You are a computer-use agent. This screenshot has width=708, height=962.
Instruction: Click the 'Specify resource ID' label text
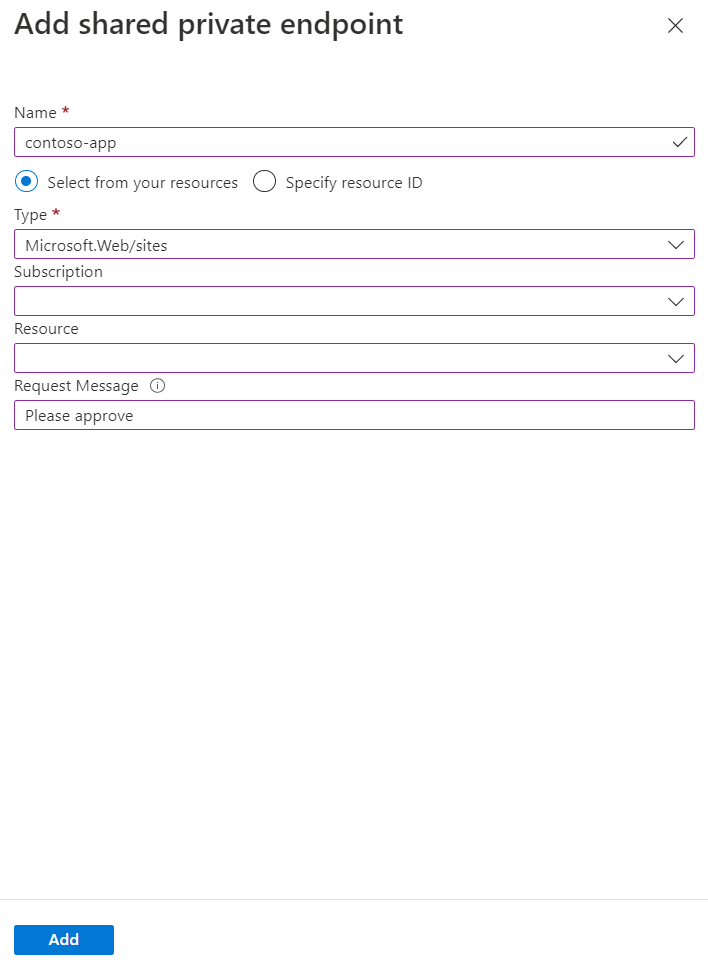[354, 183]
